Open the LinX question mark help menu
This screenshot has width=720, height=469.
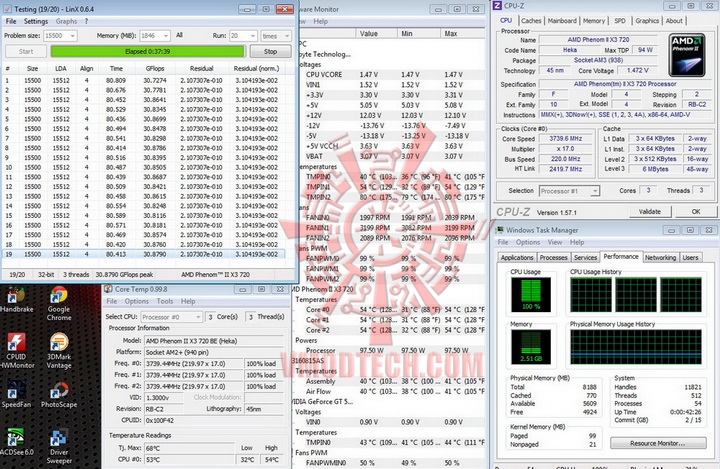point(86,22)
